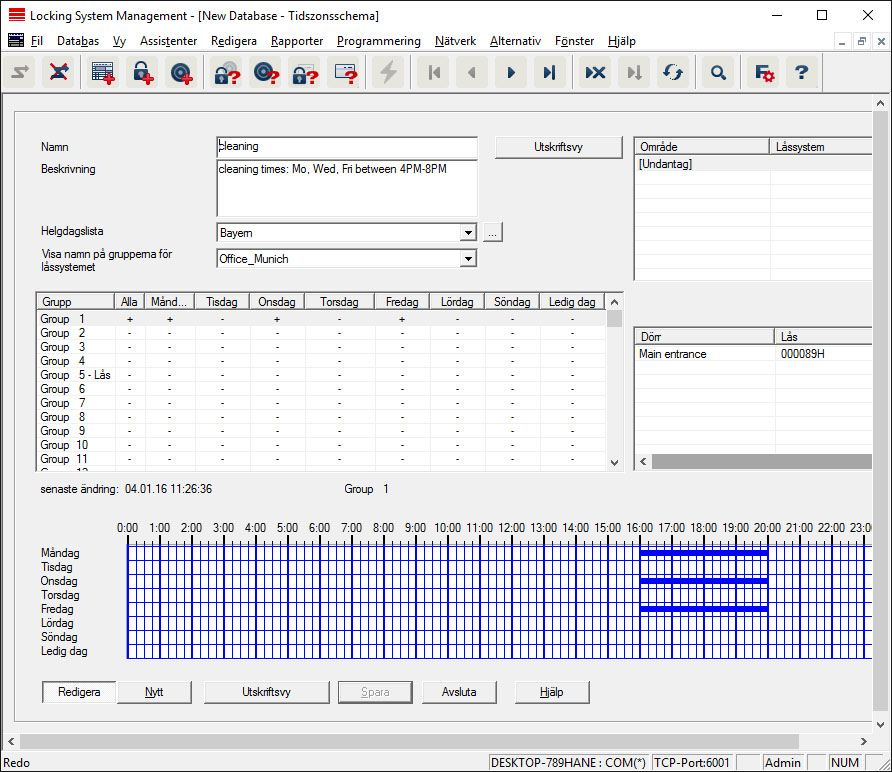Click the filter settings toolbar icon
Image resolution: width=892 pixels, height=772 pixels.
(764, 73)
